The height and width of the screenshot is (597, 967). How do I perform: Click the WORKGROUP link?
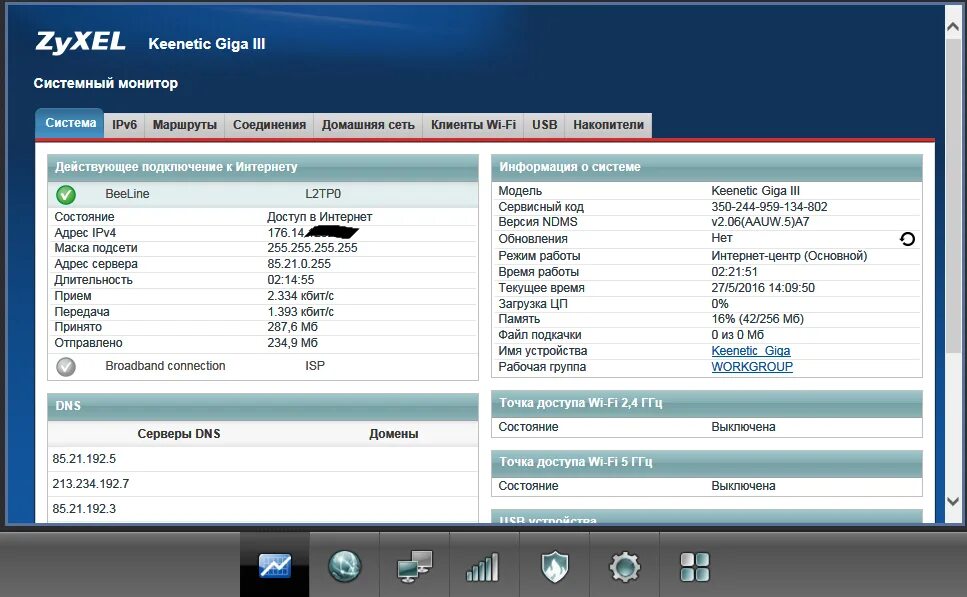[x=752, y=367]
